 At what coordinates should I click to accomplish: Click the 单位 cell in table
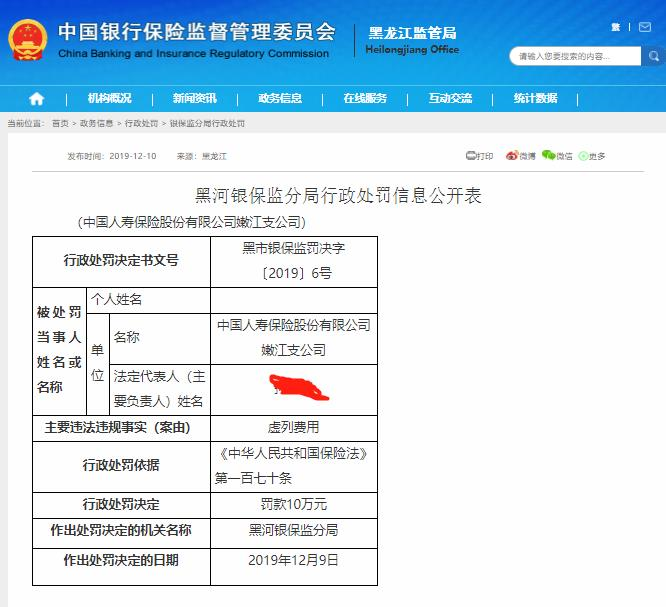[x=98, y=364]
